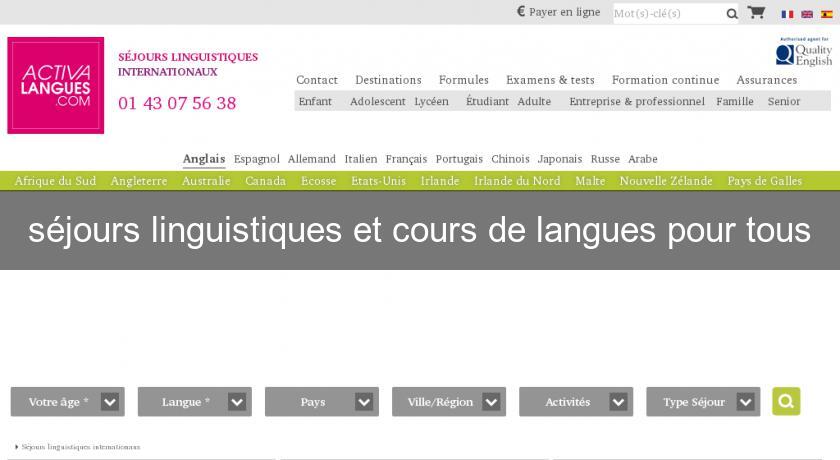
Task: Select the Arabe language tab
Action: point(642,159)
